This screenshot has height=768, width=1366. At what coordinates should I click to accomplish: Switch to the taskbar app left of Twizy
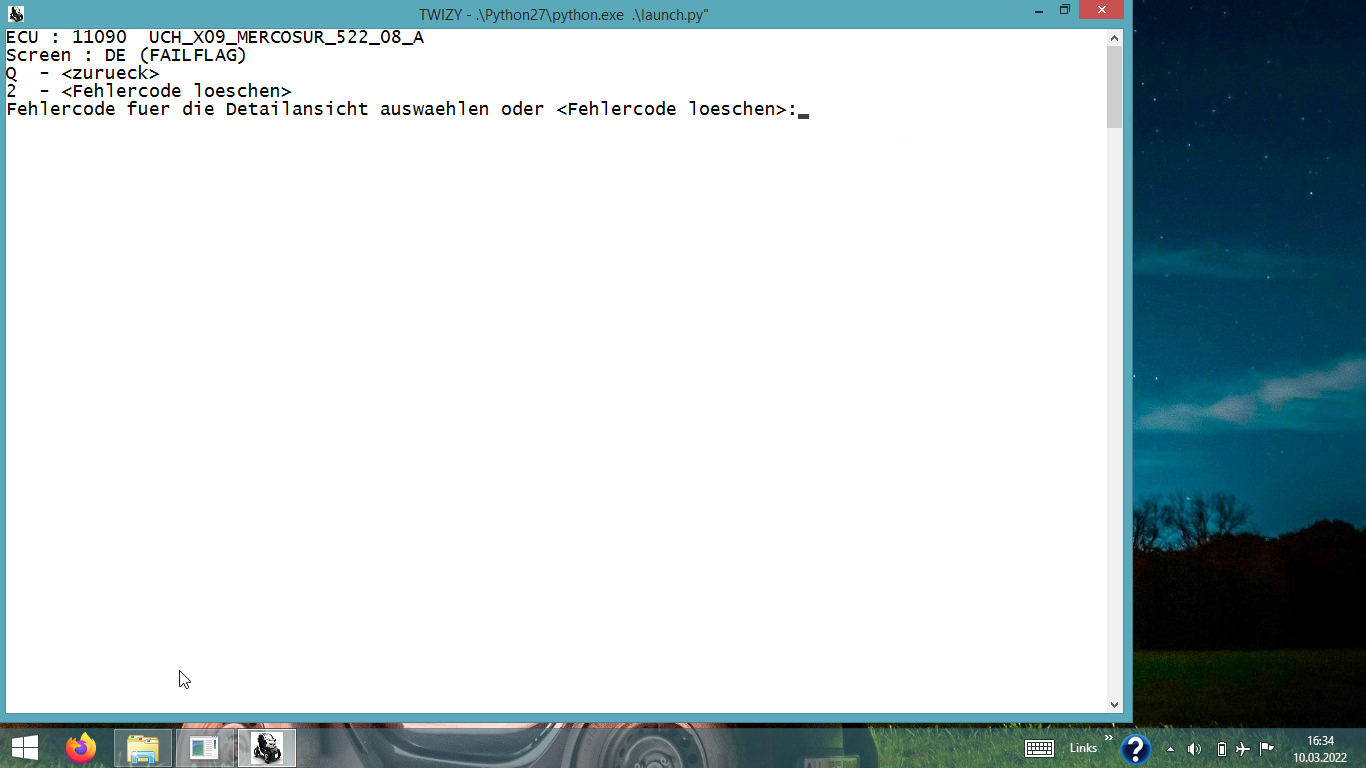click(204, 748)
